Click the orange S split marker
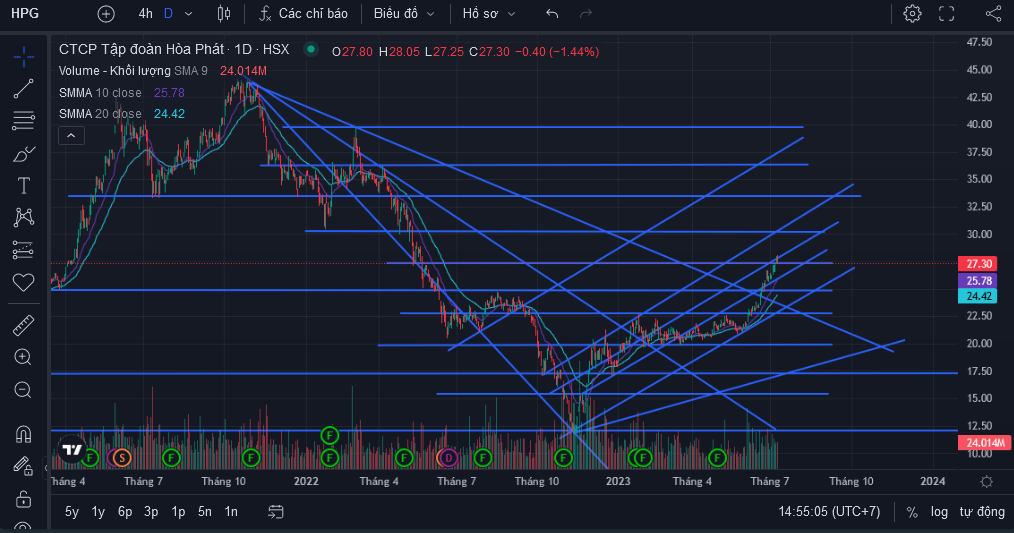Screen dimensions: 1014x533 tap(122, 458)
